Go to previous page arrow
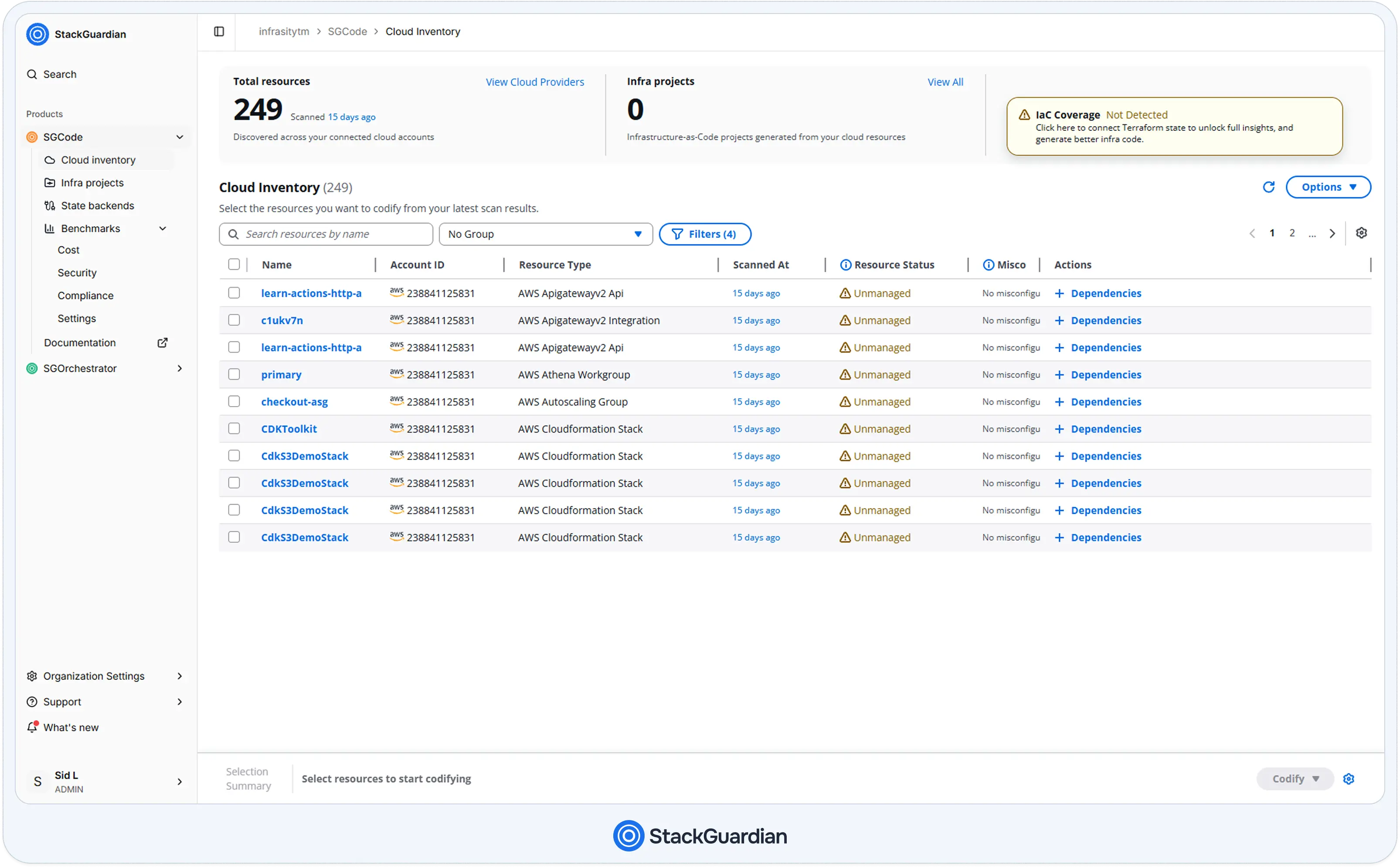 coord(1252,234)
